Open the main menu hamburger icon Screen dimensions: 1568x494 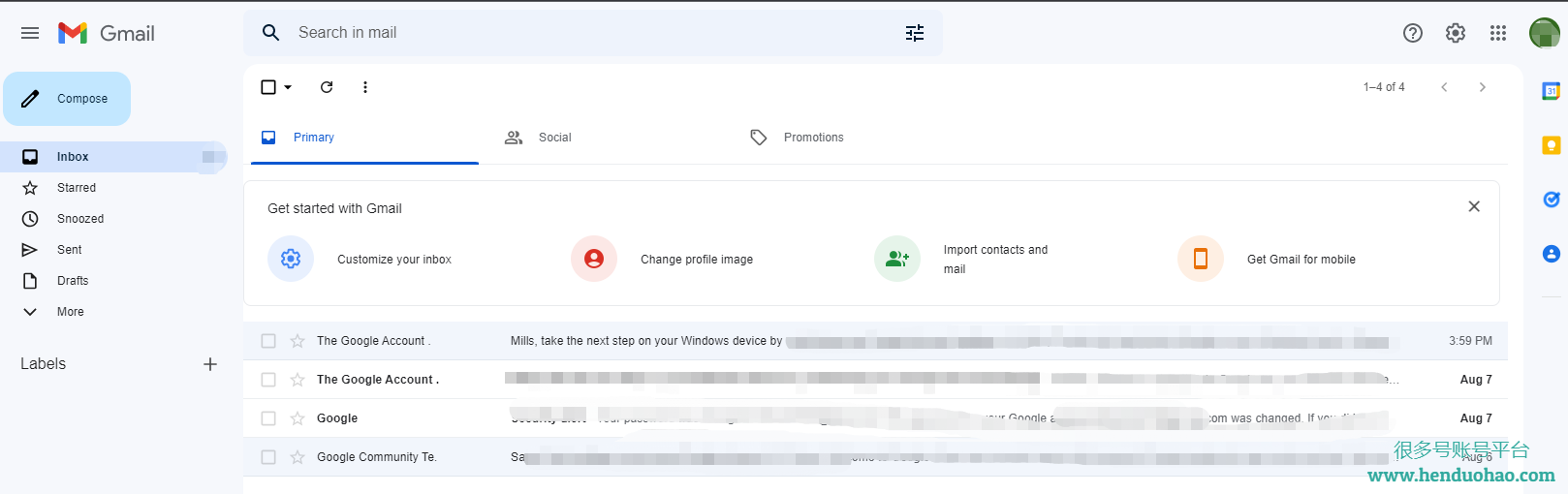click(30, 33)
